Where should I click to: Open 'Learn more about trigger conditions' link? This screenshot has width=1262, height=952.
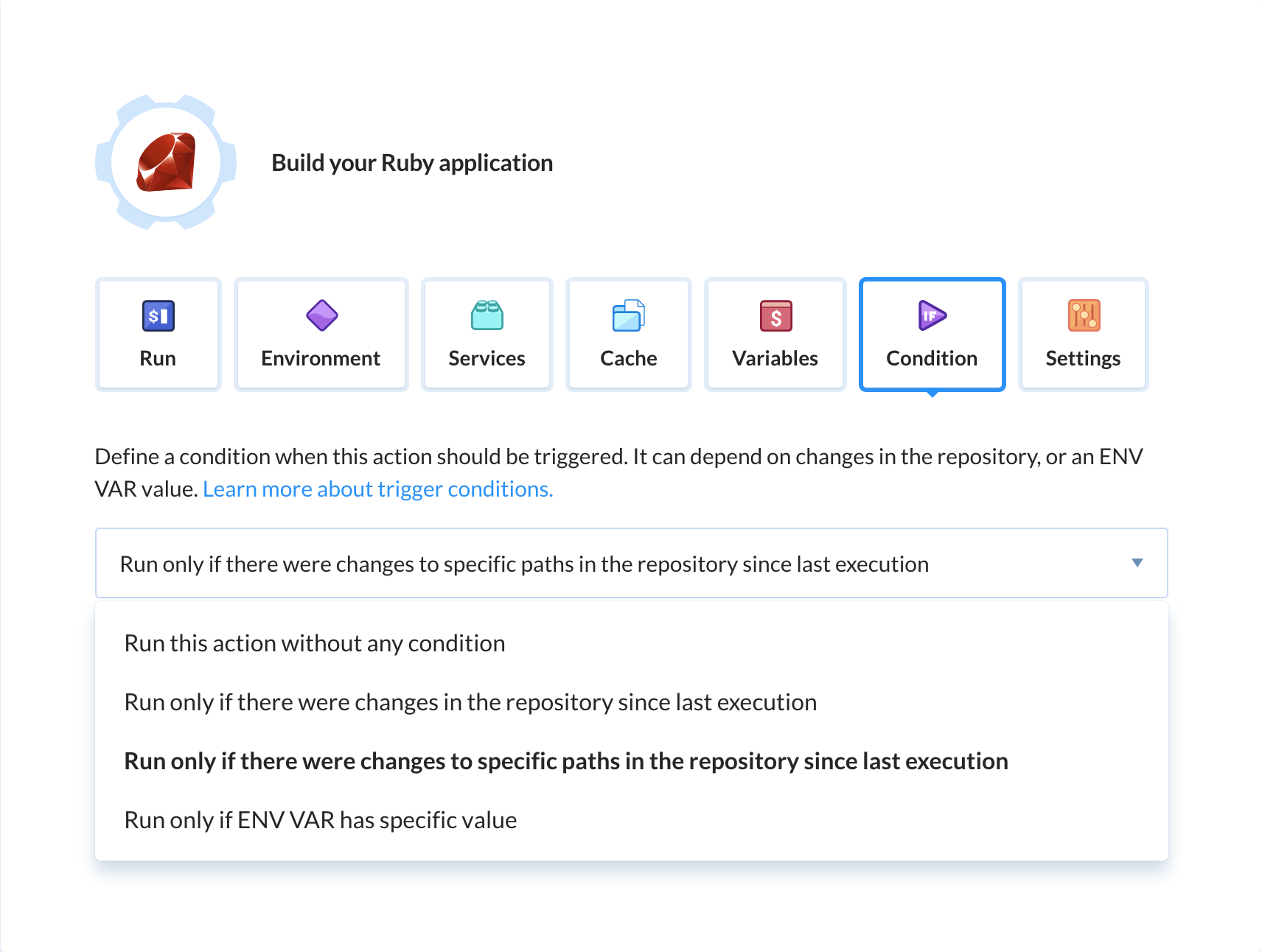pos(377,489)
